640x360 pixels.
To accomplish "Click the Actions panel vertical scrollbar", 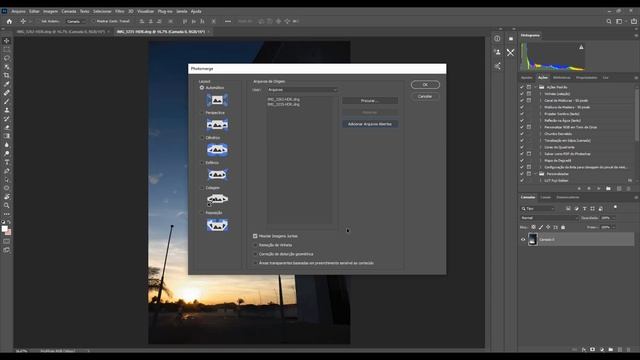I will pos(637,116).
